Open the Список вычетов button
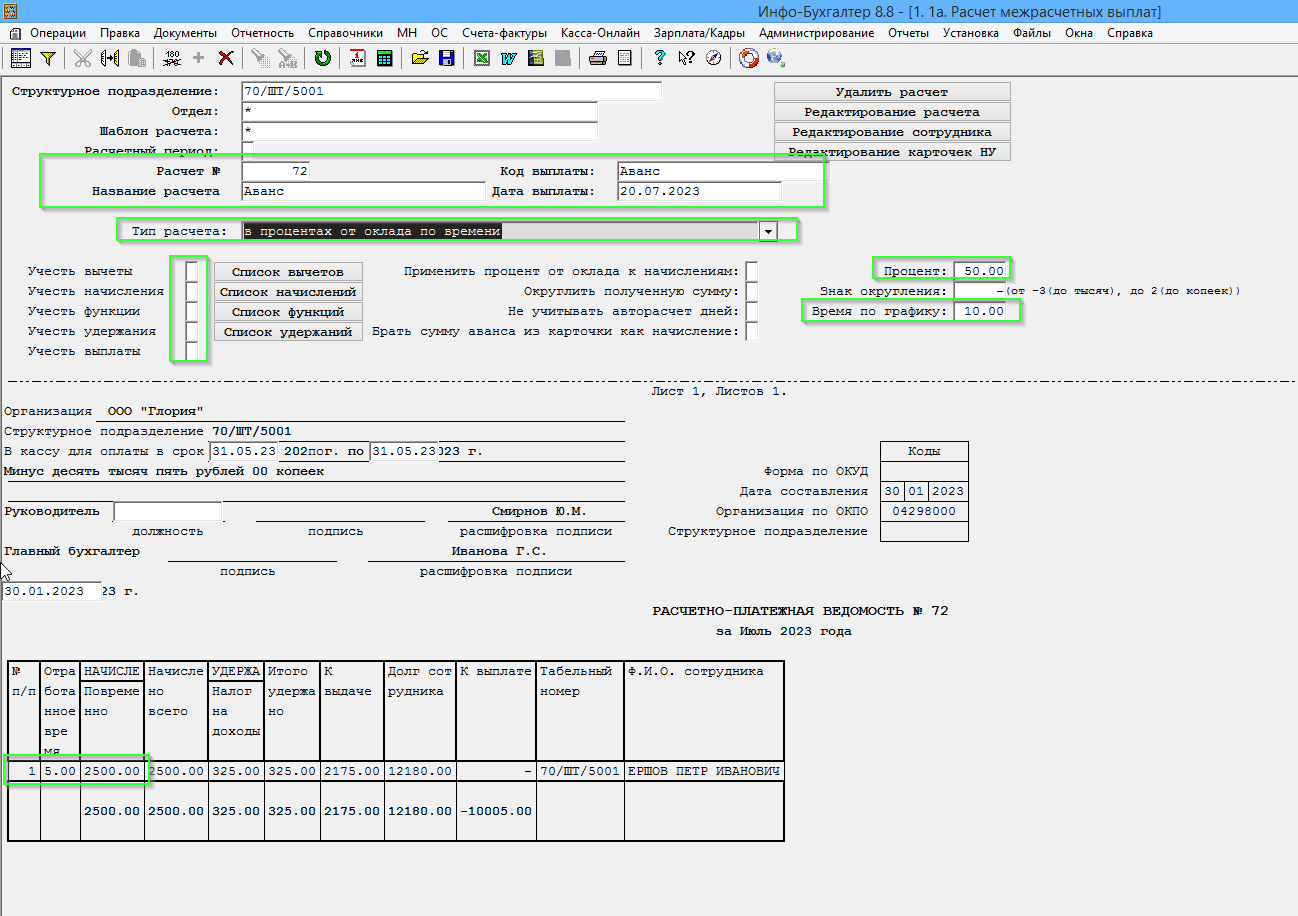The width and height of the screenshot is (1298, 916). point(288,272)
